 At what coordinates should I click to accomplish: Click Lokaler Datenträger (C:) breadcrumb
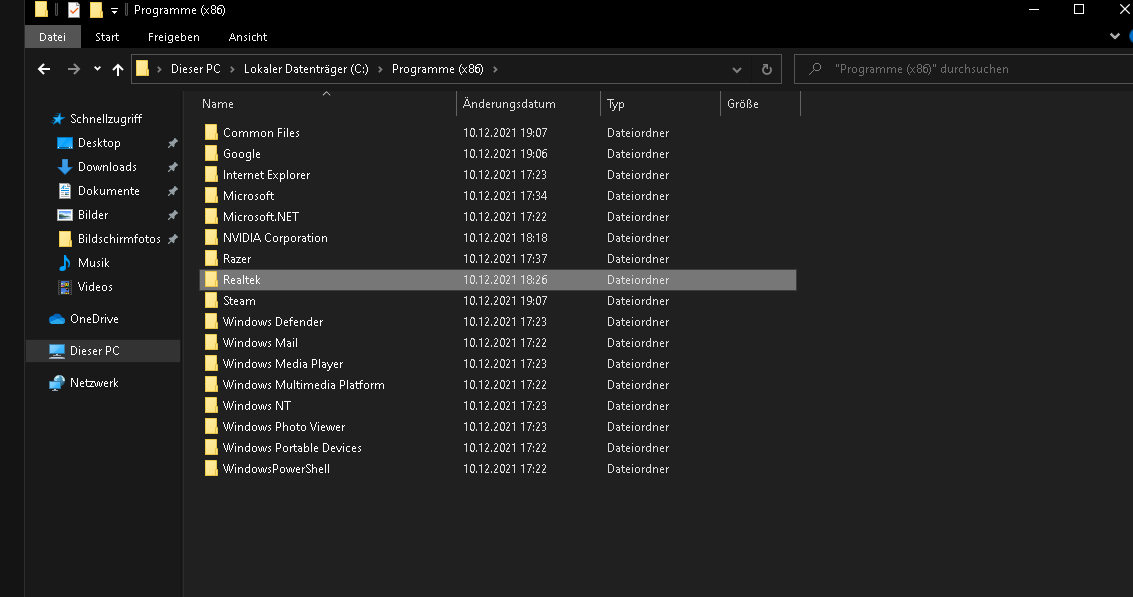(x=306, y=69)
